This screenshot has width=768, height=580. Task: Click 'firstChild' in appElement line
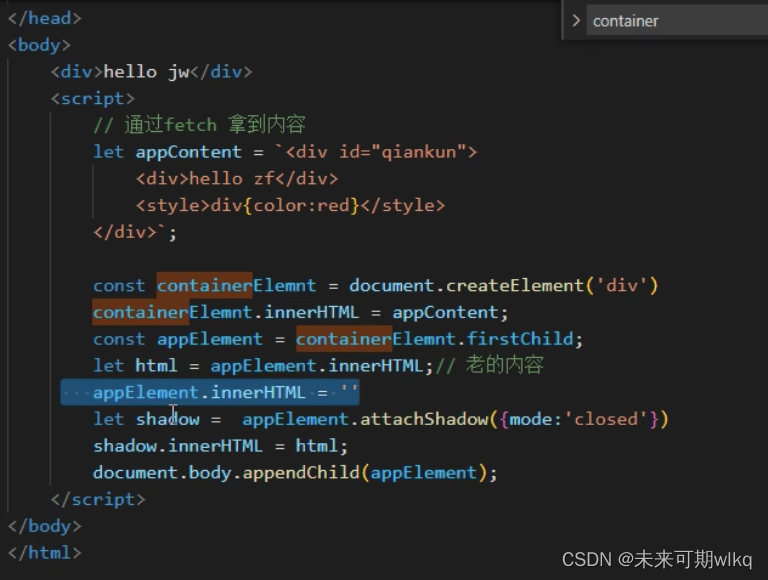pos(520,339)
